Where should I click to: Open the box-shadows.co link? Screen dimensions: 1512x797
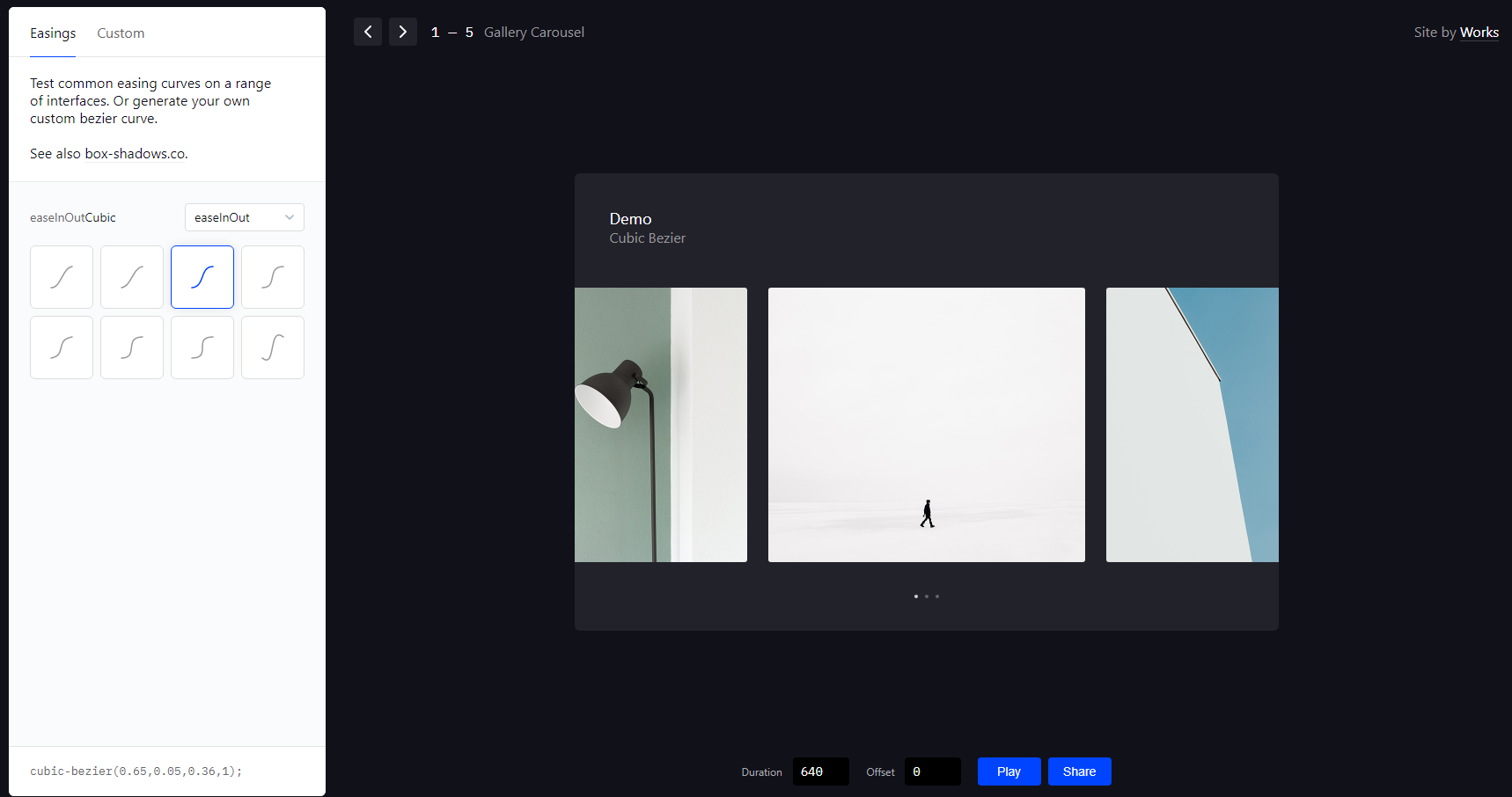136,154
